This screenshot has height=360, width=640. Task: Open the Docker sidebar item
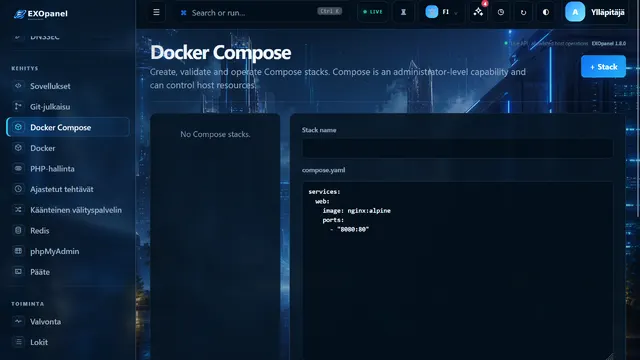pos(68,148)
